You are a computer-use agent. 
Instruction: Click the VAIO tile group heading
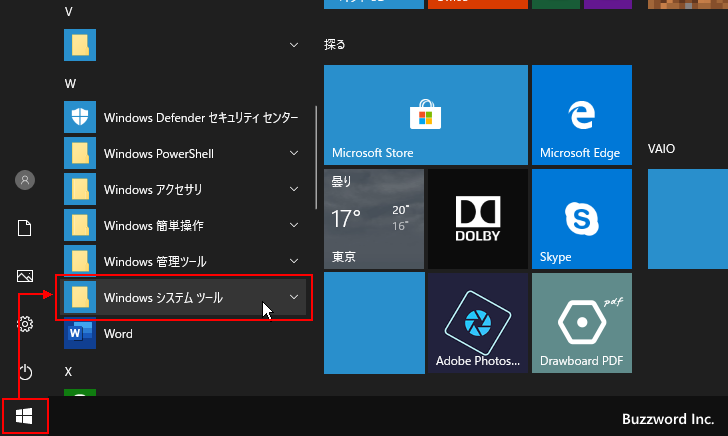[x=661, y=149]
